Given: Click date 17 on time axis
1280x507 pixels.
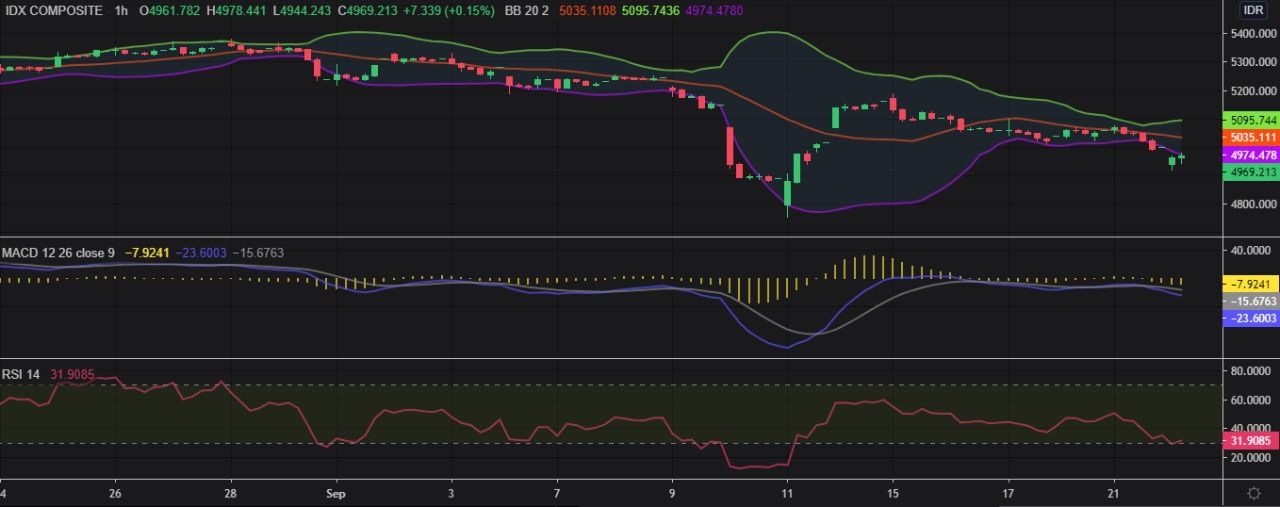Looking at the screenshot, I should [1009, 493].
